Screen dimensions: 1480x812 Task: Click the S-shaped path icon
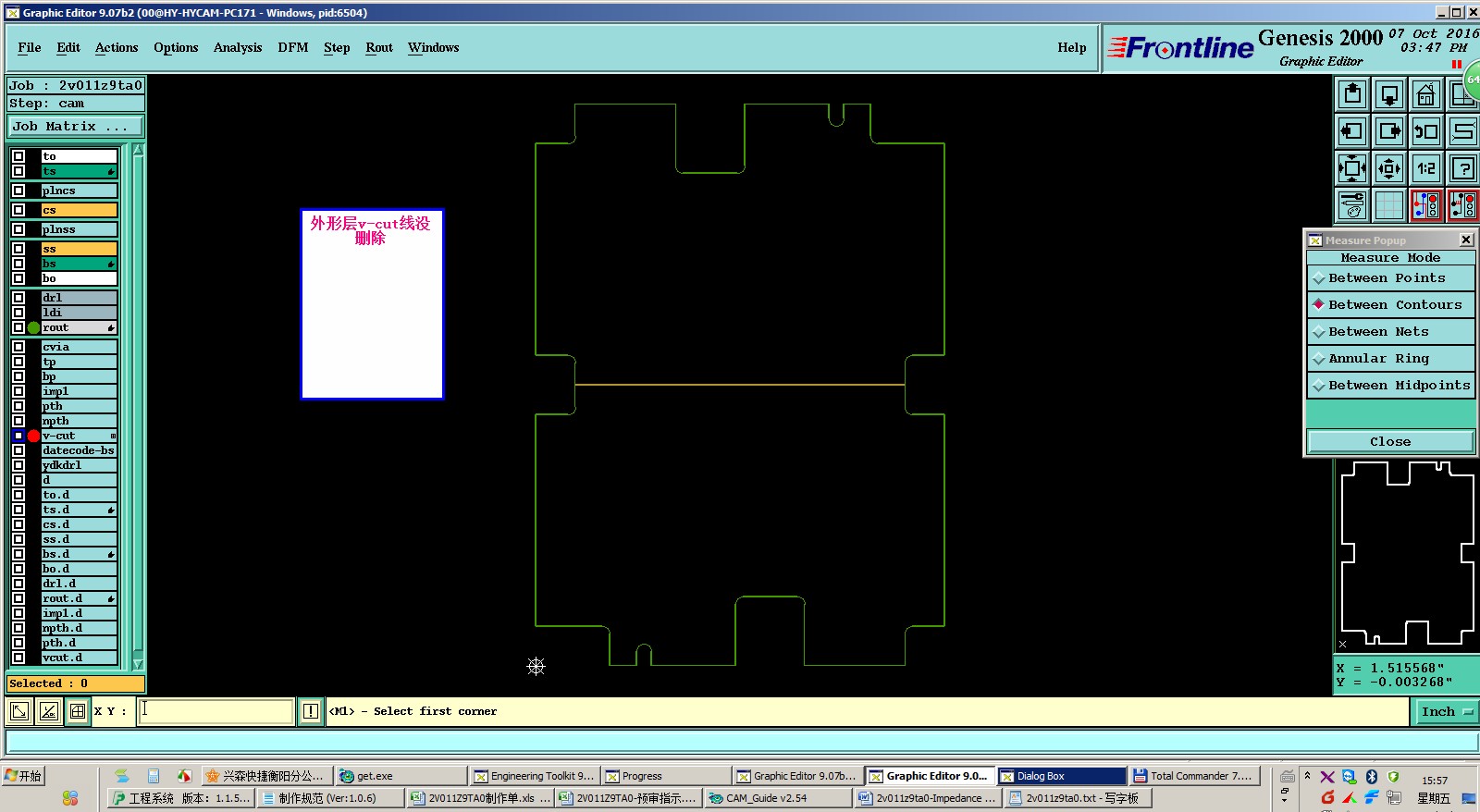pyautogui.click(x=1462, y=131)
